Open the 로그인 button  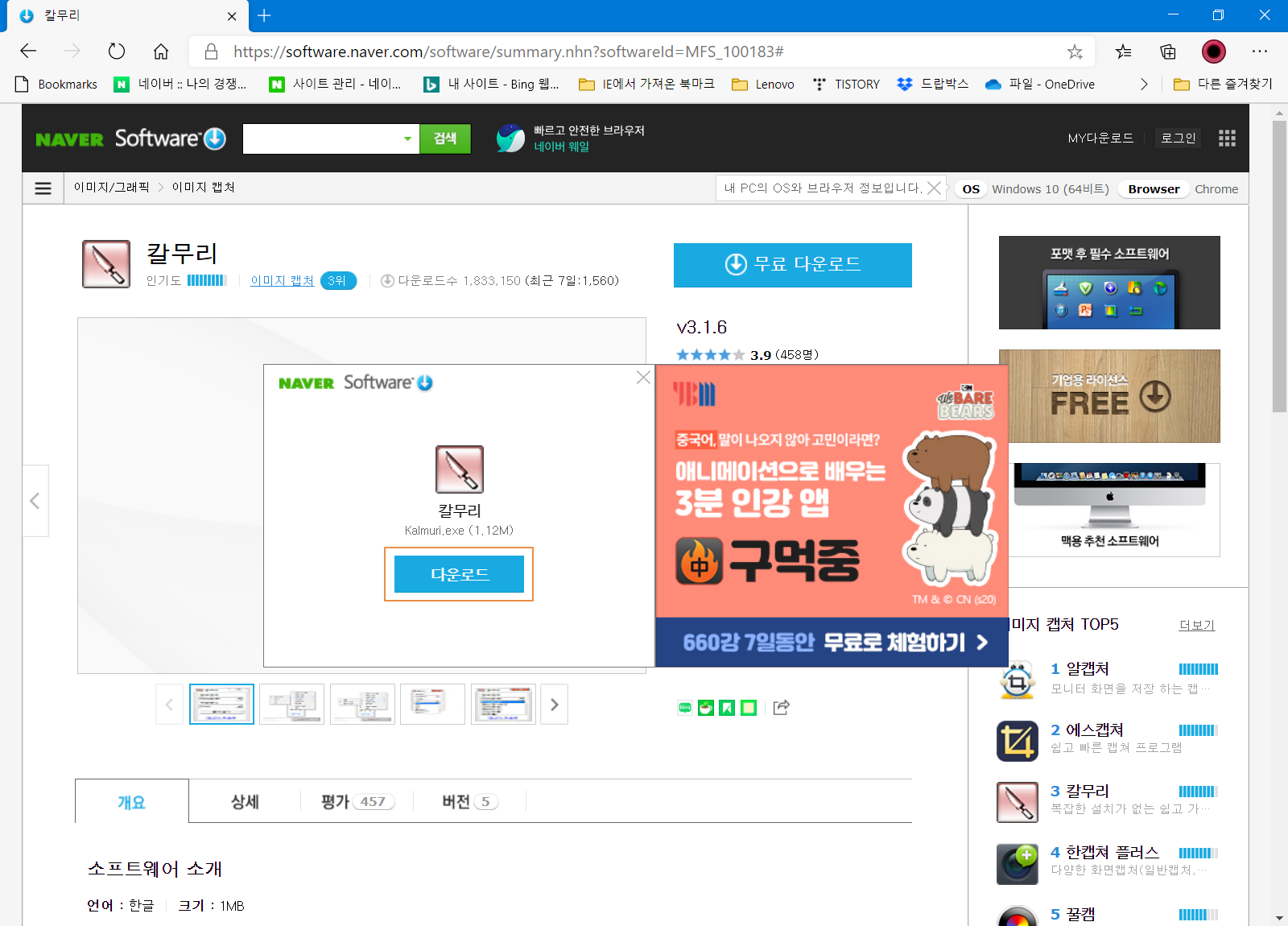pyautogui.click(x=1178, y=138)
